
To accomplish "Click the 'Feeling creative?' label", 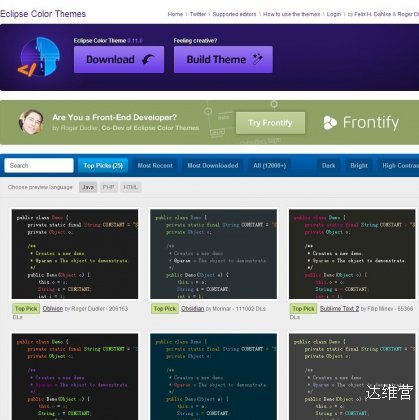I will (195, 41).
